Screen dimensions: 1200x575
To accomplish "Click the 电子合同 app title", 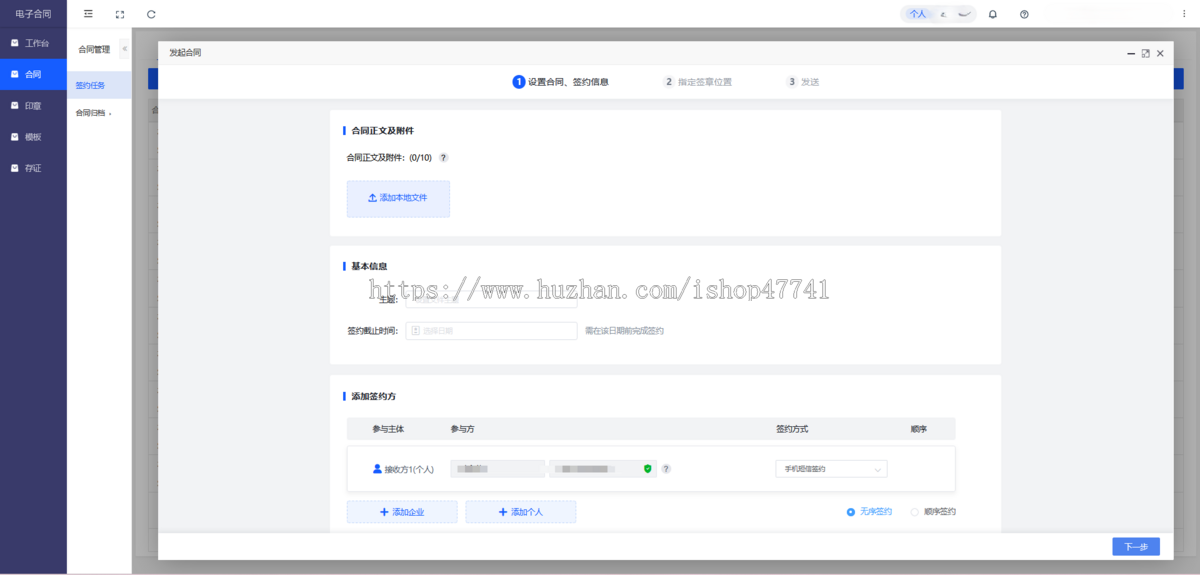I will (33, 14).
